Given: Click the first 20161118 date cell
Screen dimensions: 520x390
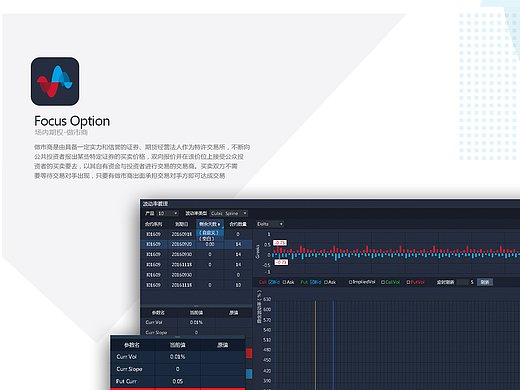Looking at the screenshot, I should pyautogui.click(x=182, y=265).
